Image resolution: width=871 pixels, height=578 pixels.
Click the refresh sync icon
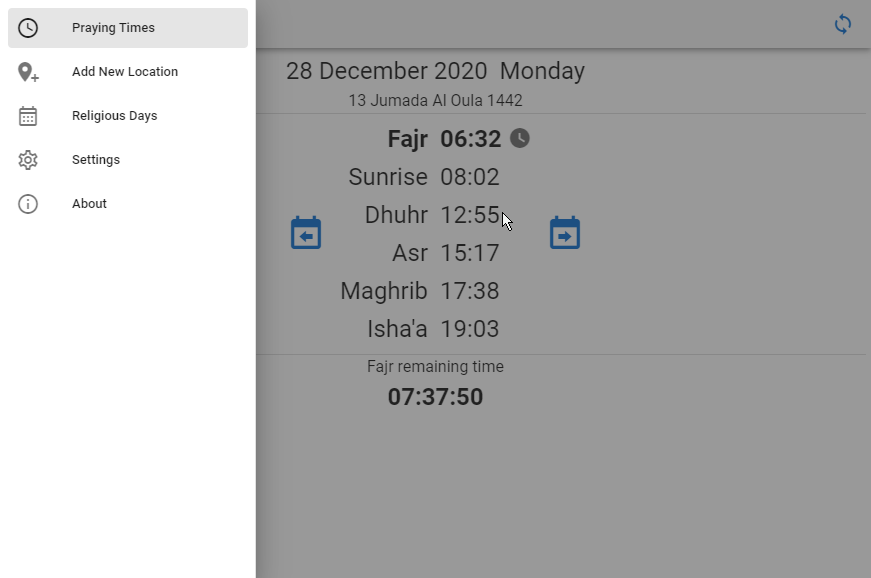click(x=843, y=24)
